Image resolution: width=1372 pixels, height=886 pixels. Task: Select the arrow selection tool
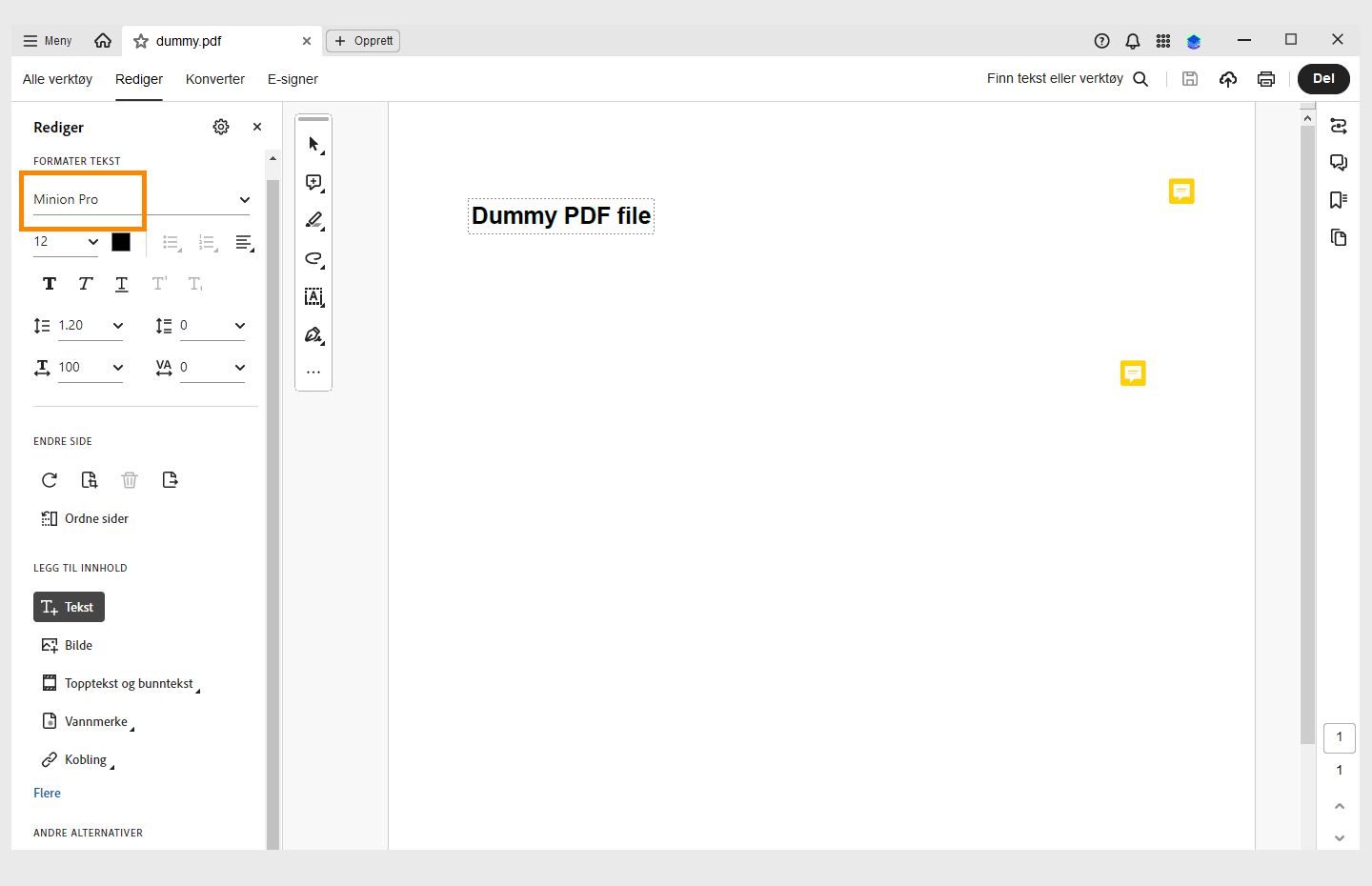tap(313, 144)
